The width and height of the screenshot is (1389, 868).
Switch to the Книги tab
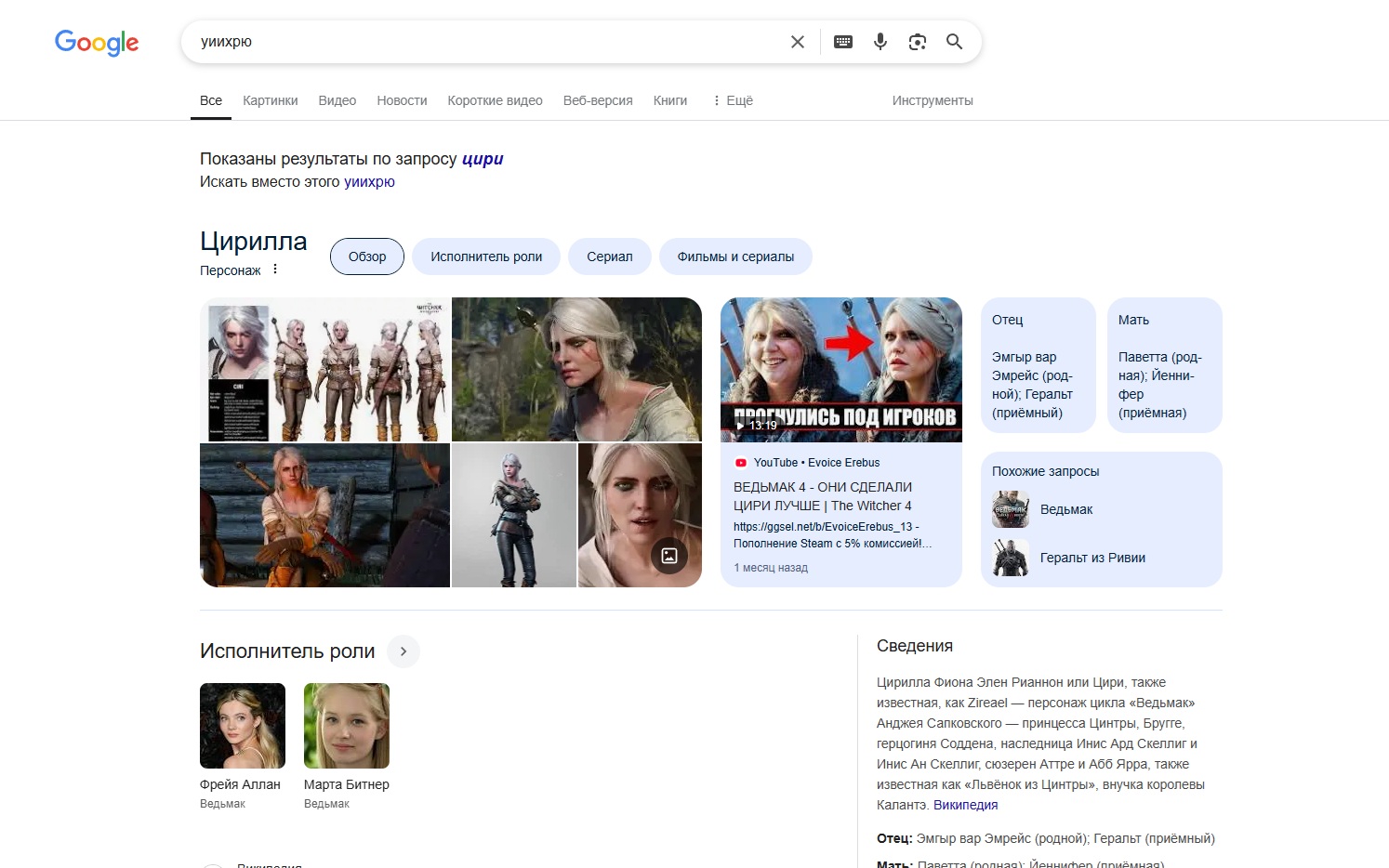pos(670,100)
